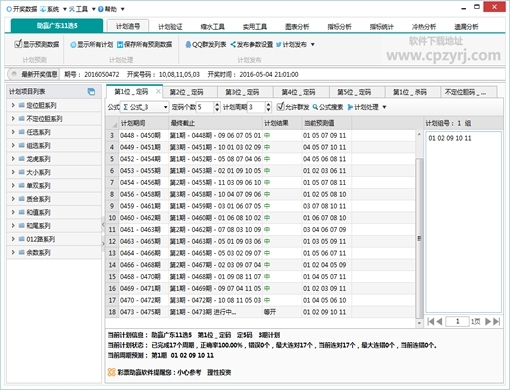Switch to the 第2位_定码 tab
Image resolution: width=510 pixels, height=390 pixels.
coord(190,92)
